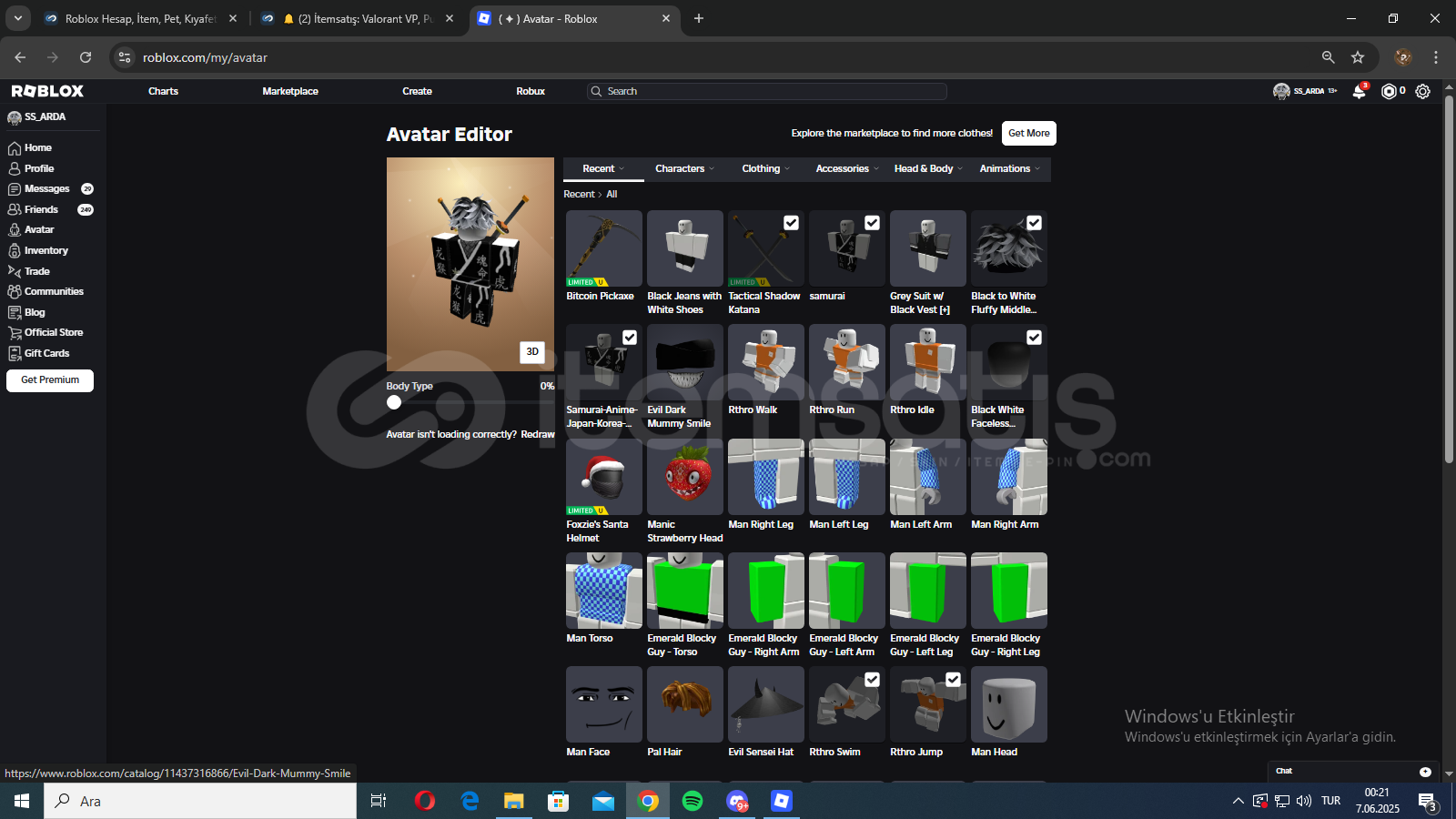
Task: Unequip Rthro Jump animation checkbox
Action: click(x=954, y=680)
